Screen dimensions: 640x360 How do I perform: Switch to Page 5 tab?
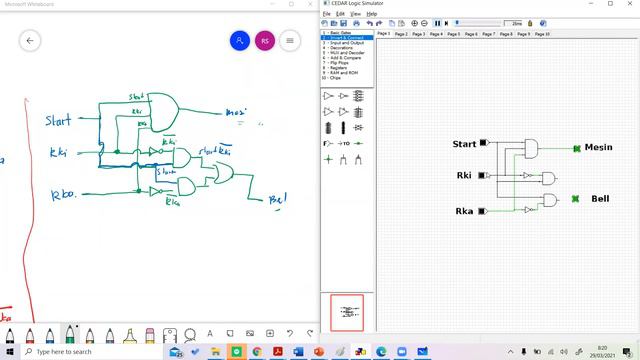(453, 34)
